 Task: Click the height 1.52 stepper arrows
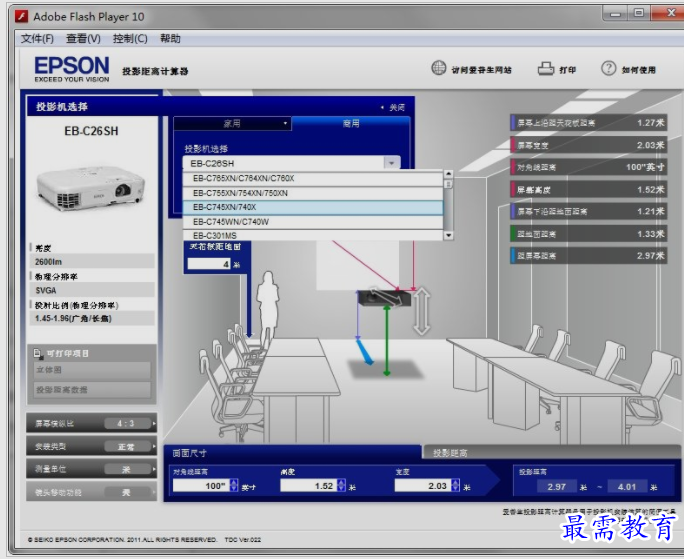point(342,486)
